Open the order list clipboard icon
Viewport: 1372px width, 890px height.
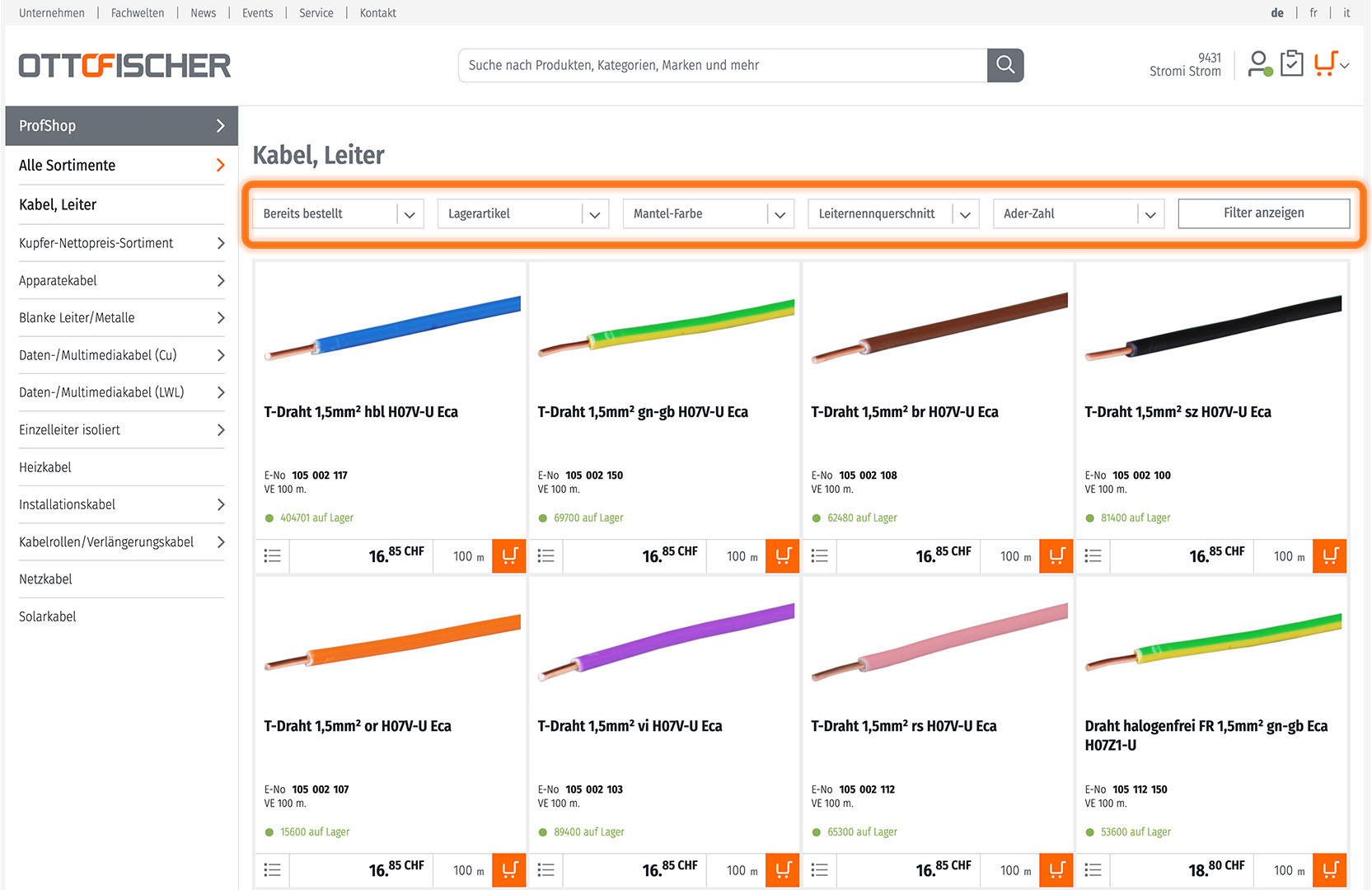(x=1291, y=63)
